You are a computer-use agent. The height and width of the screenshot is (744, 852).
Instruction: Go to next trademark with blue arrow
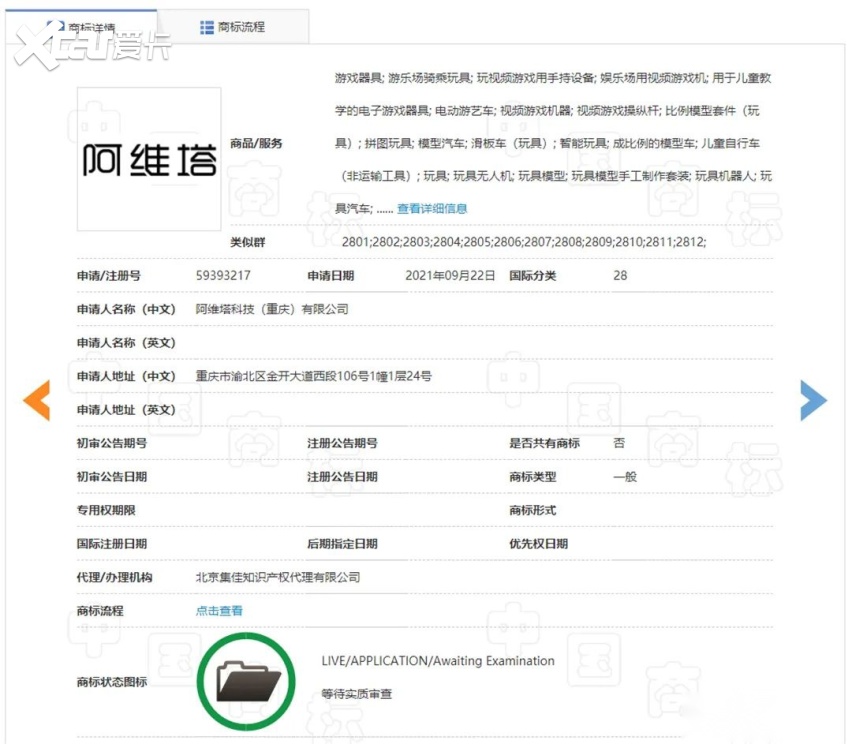click(x=813, y=400)
